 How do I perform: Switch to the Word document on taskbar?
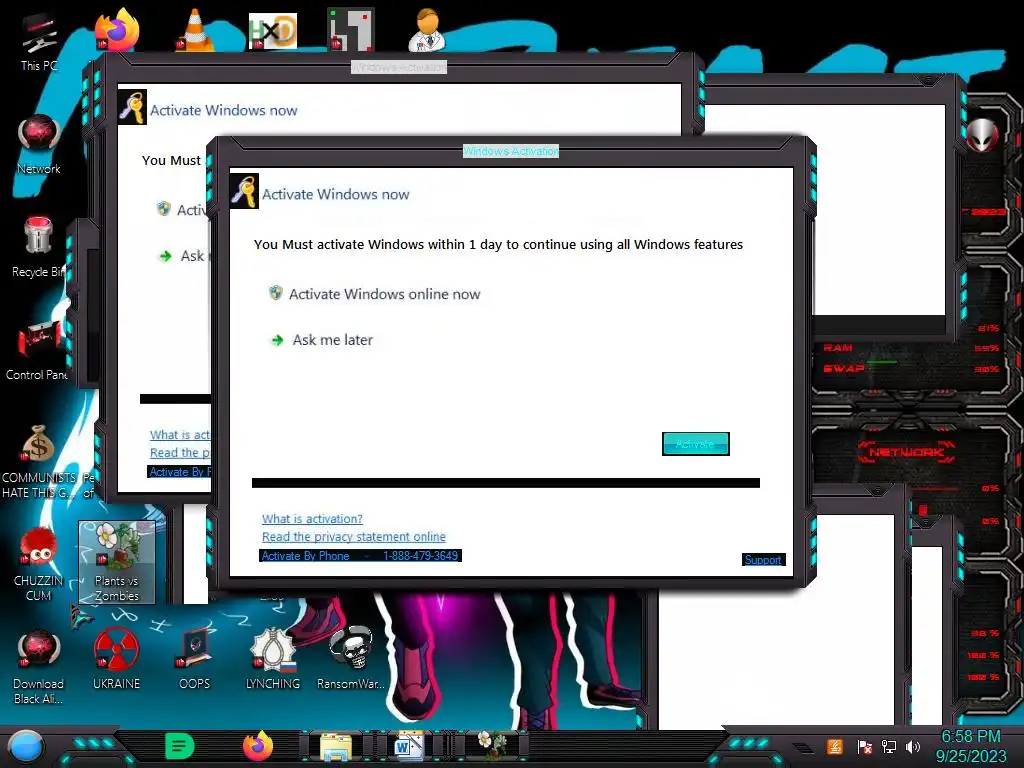coord(408,746)
